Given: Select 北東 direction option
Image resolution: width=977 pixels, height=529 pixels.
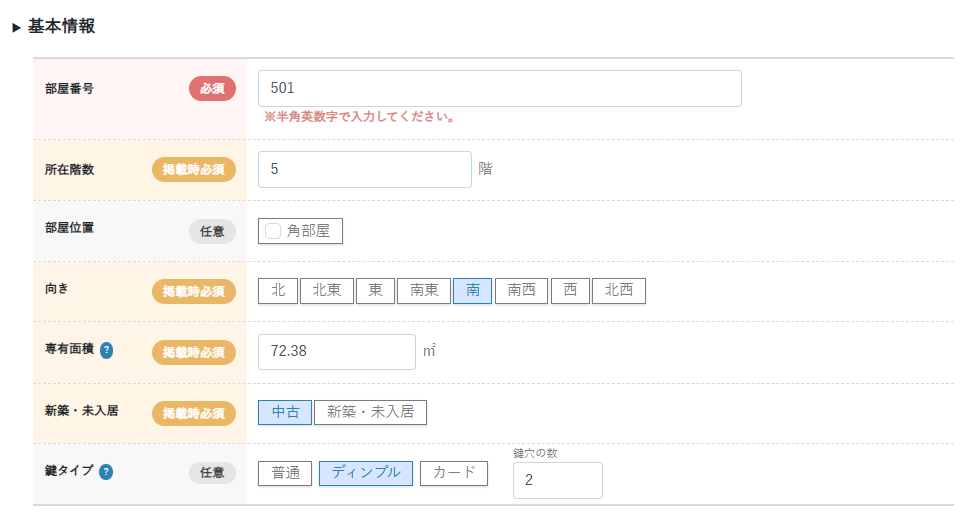Looking at the screenshot, I should (327, 291).
